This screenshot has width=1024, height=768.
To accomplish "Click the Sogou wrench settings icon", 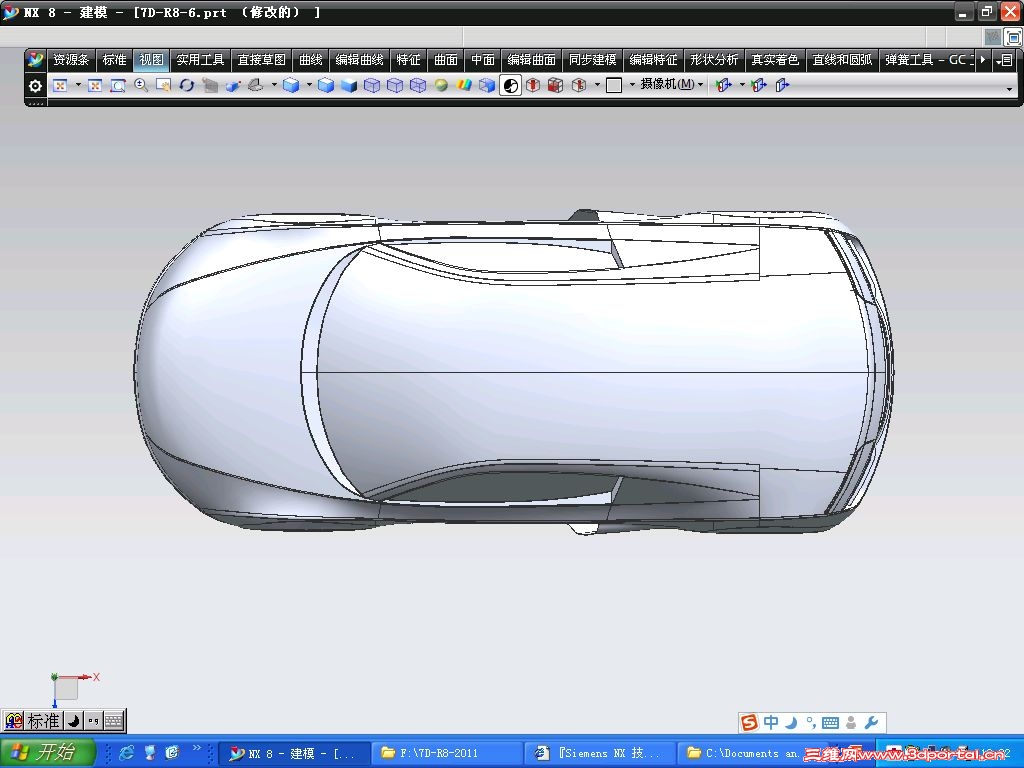I will [871, 722].
